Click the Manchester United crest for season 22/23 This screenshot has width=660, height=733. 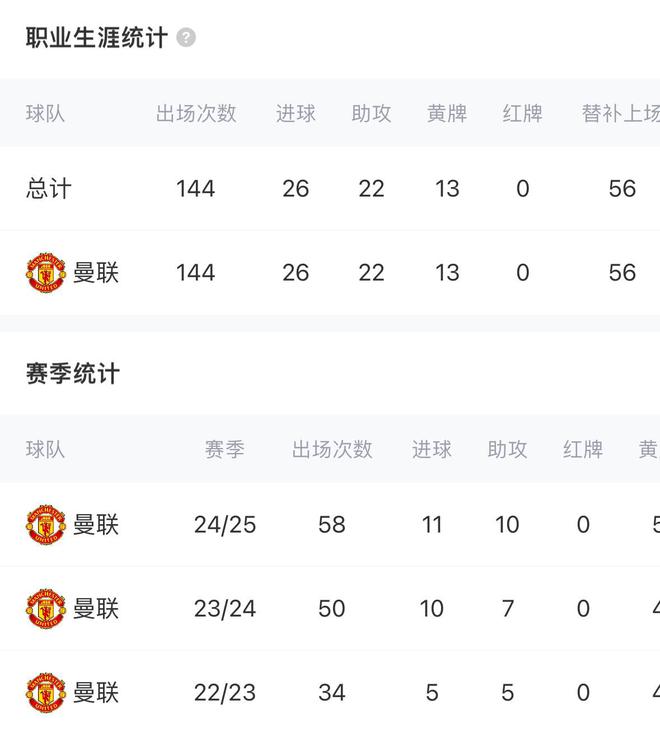coord(45,692)
